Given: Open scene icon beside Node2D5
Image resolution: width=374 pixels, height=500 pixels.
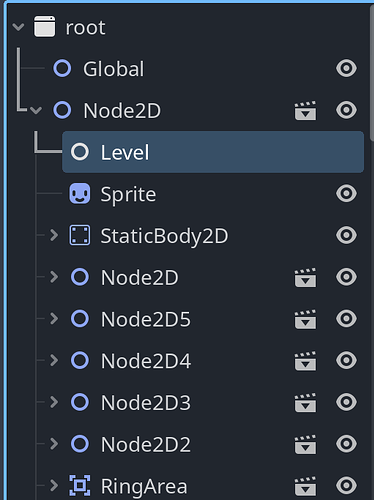Looking at the screenshot, I should point(305,319).
